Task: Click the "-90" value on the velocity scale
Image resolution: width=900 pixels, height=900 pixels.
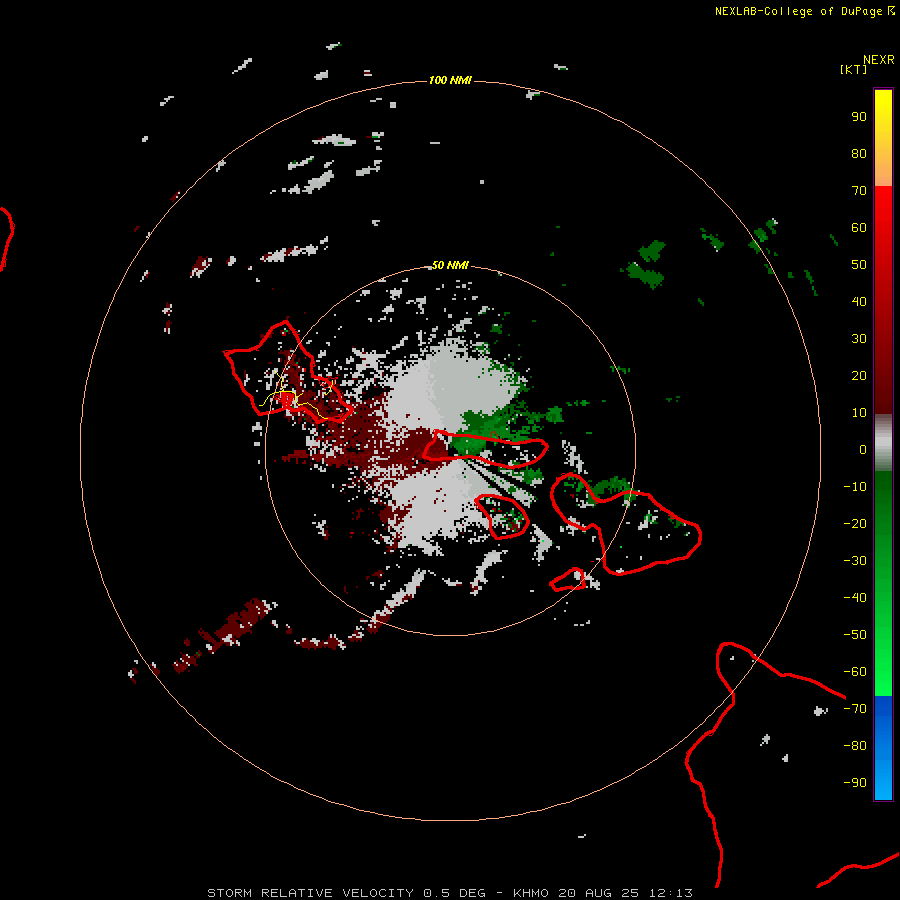Action: 855,783
